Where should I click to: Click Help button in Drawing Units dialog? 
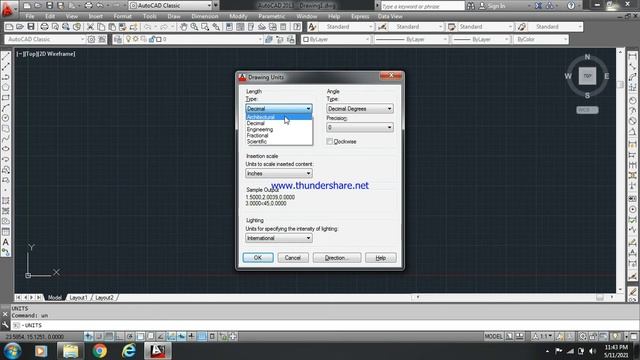(x=380, y=258)
